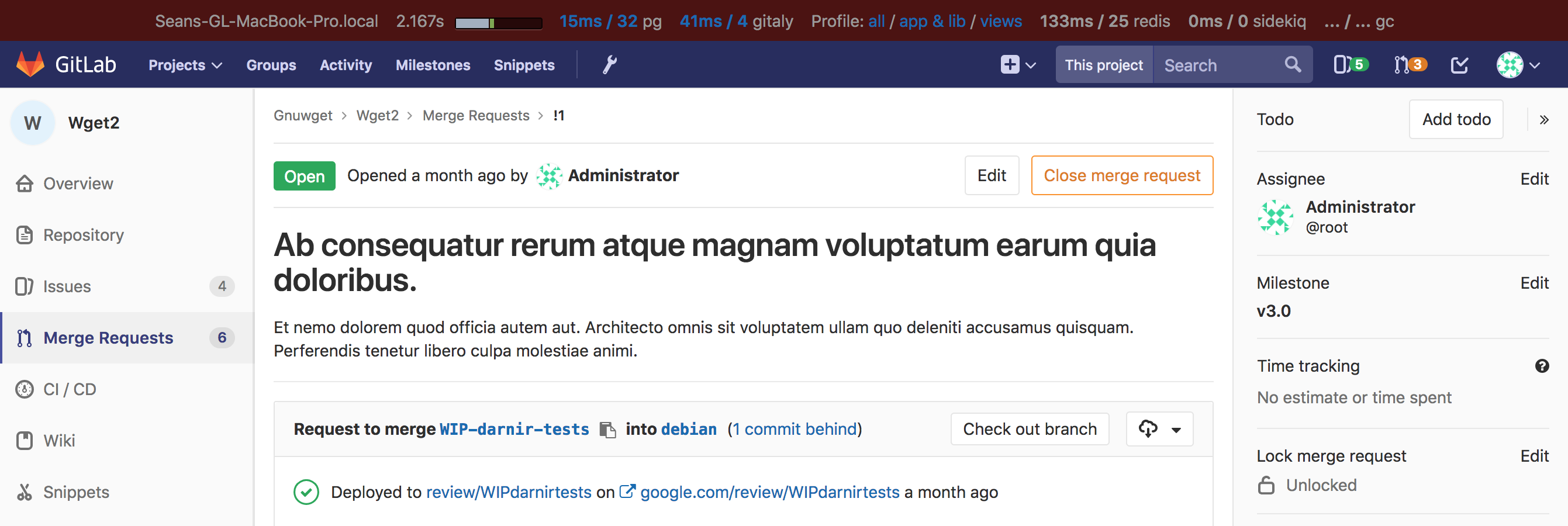1568x526 pixels.
Task: Open user avatar profile menu
Action: pyautogui.click(x=1518, y=64)
